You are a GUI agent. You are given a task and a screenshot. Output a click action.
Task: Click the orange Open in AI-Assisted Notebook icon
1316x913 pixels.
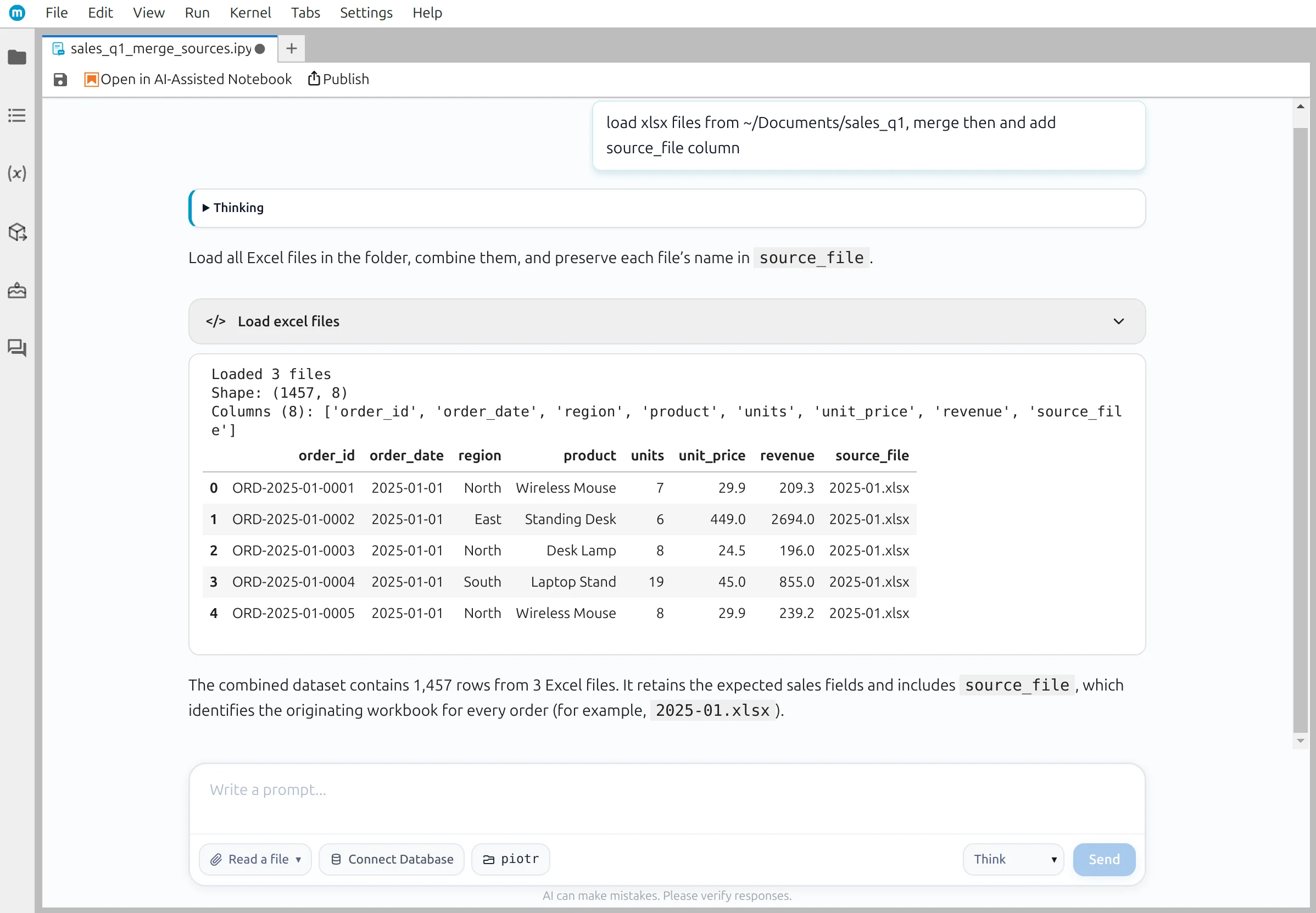92,80
